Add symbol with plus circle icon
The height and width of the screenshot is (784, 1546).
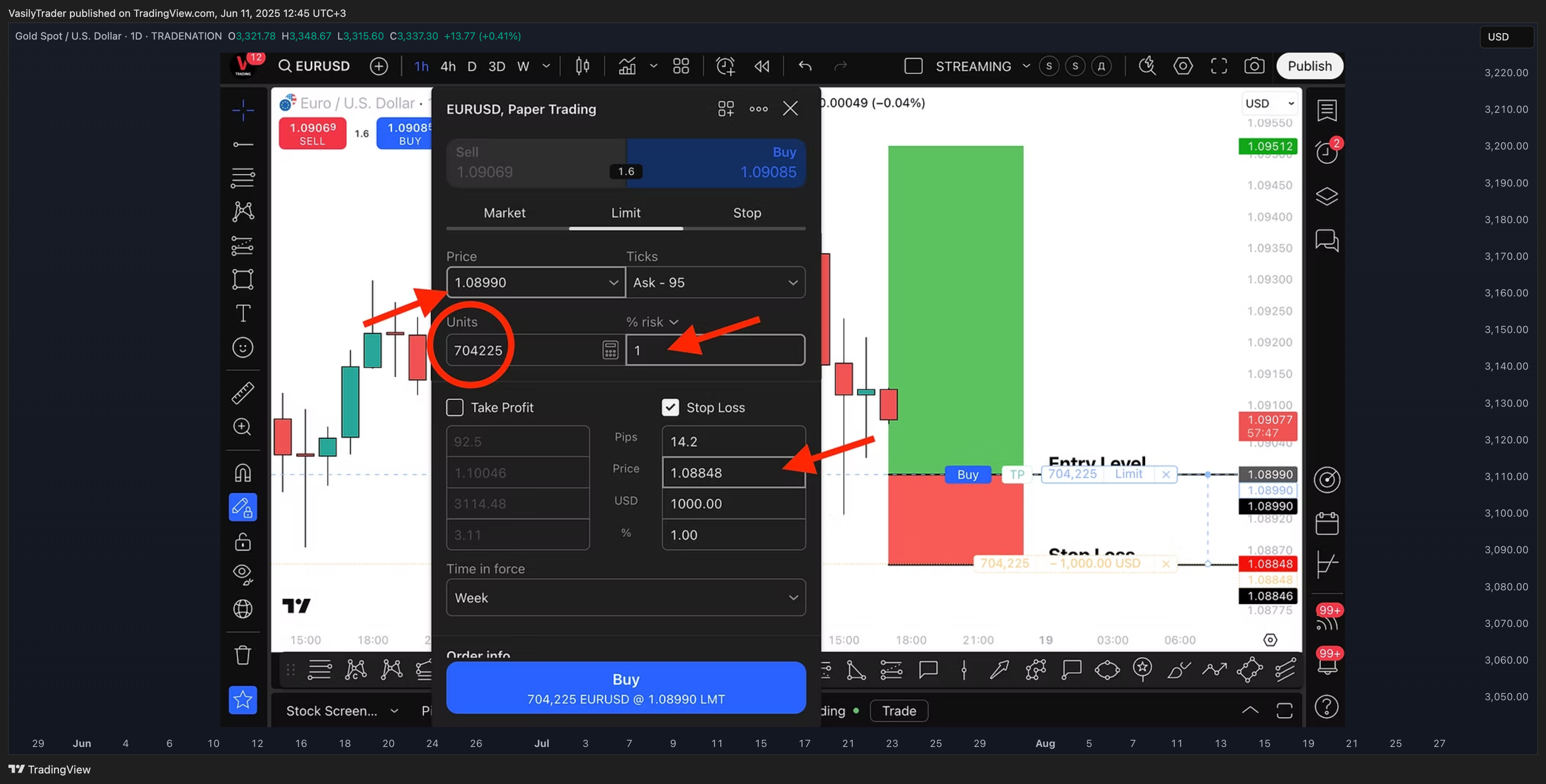click(x=379, y=66)
